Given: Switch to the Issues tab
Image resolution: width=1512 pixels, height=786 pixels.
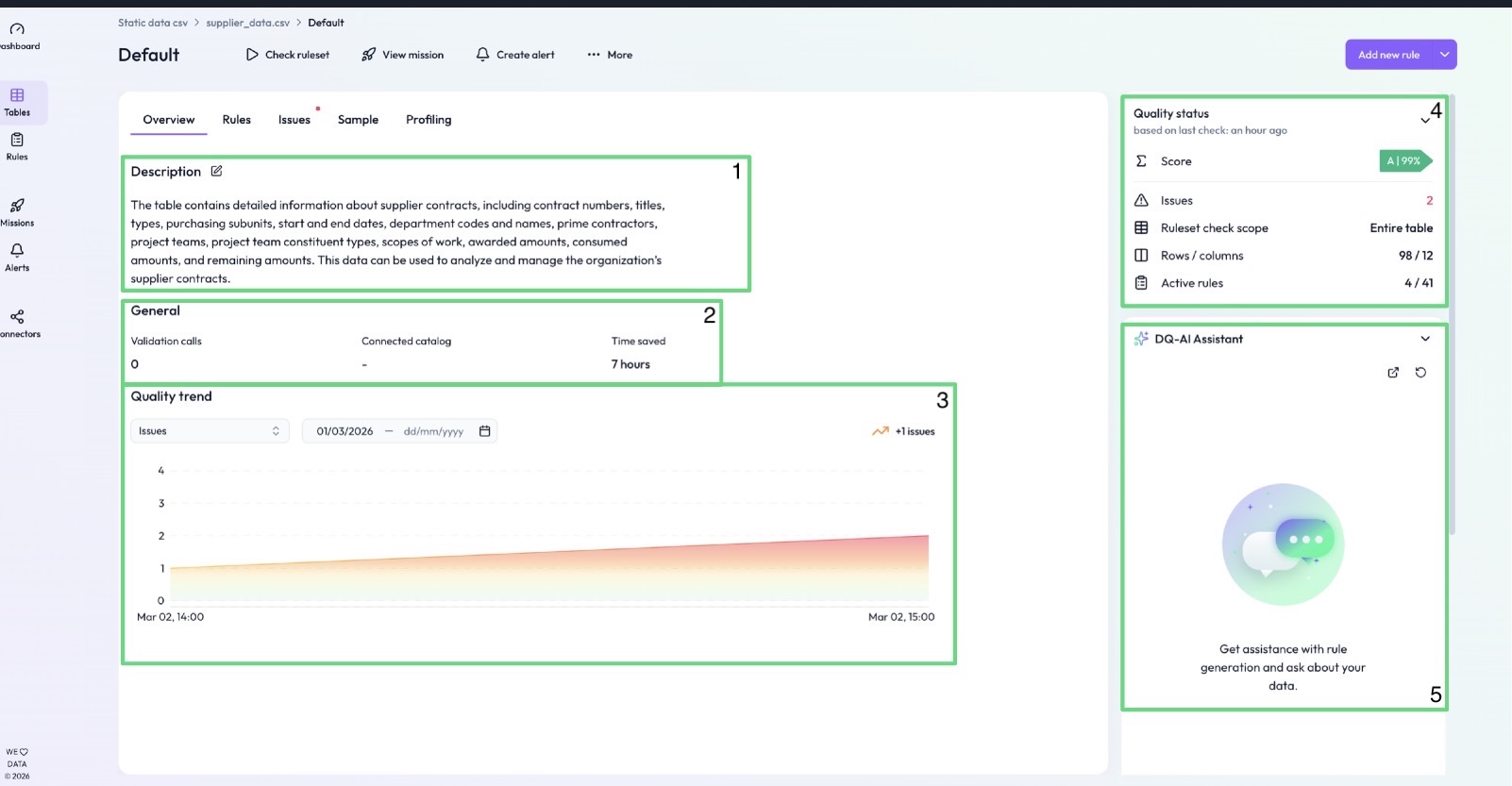Looking at the screenshot, I should (x=294, y=120).
